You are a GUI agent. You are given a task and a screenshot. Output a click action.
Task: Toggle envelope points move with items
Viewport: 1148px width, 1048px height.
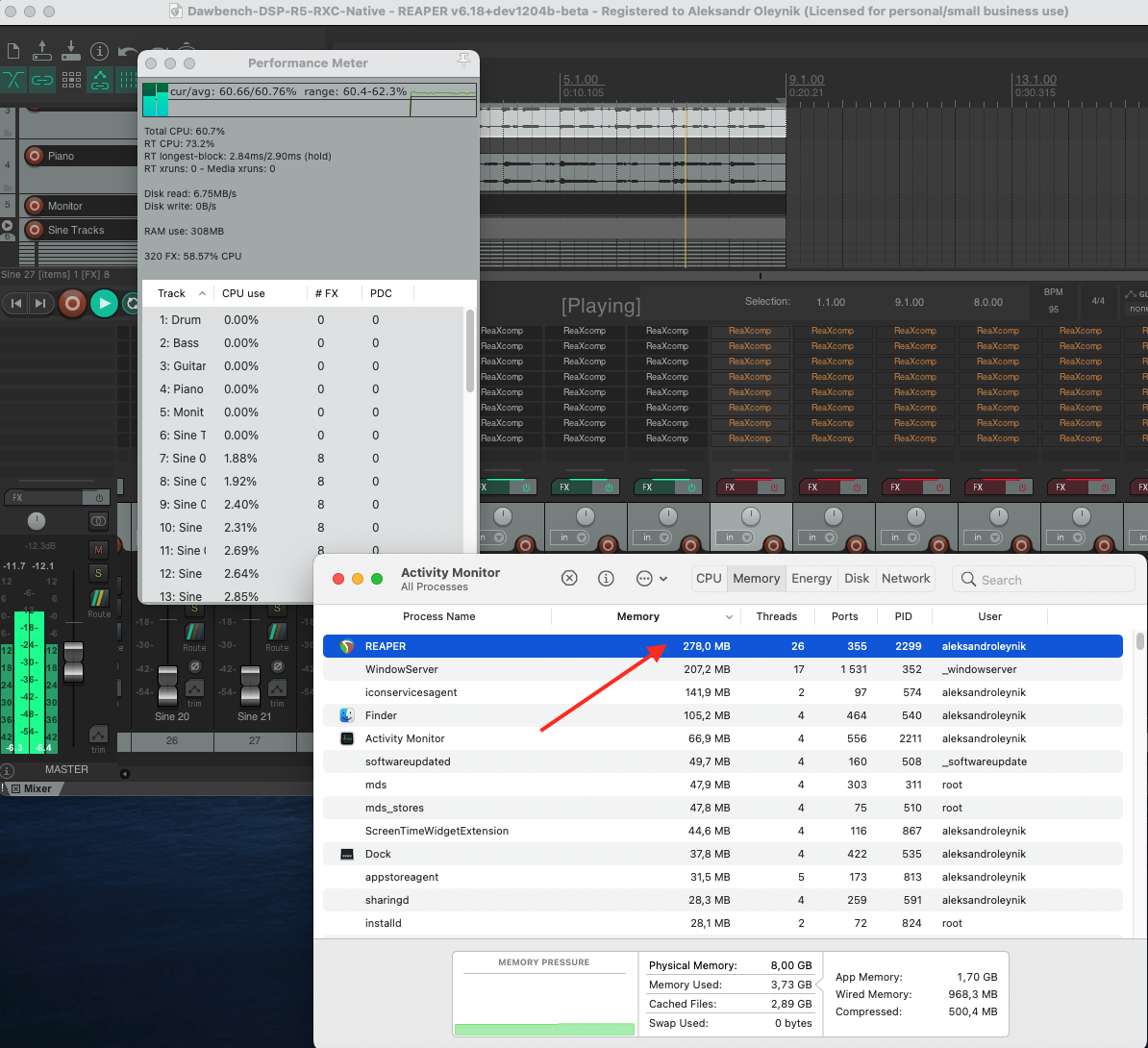(100, 80)
